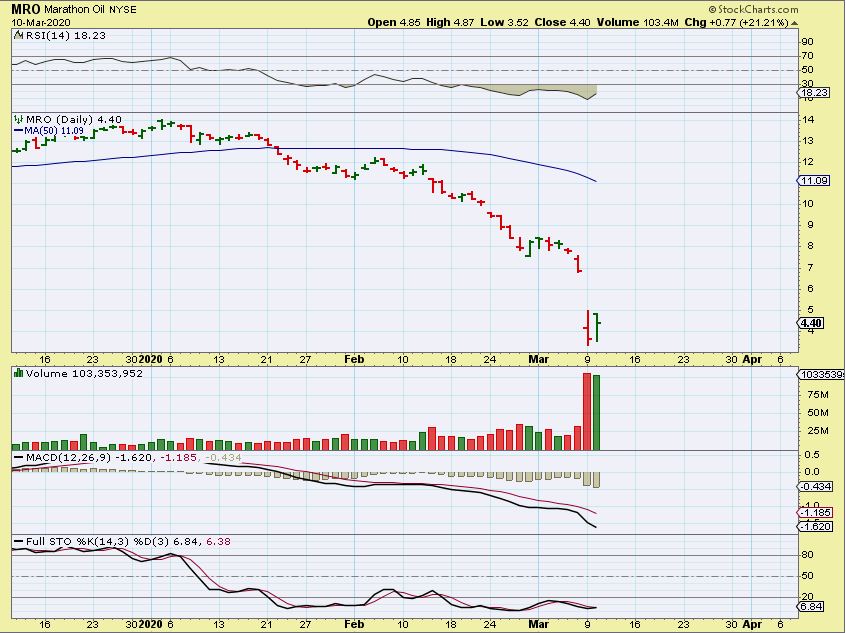Click the 18.23 RSI value tag on the right axis
The height and width of the screenshot is (633, 846).
pyautogui.click(x=813, y=93)
